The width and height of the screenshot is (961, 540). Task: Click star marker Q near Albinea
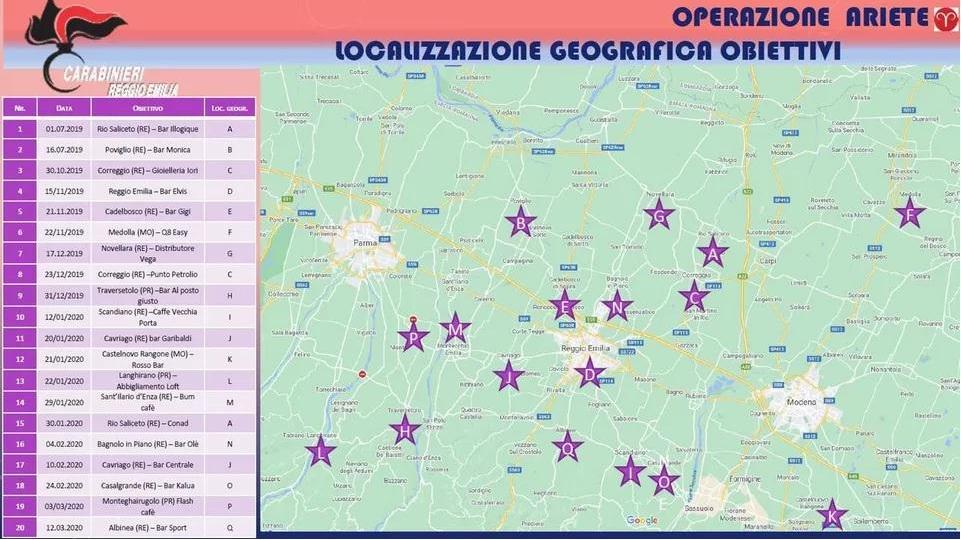[x=567, y=446]
